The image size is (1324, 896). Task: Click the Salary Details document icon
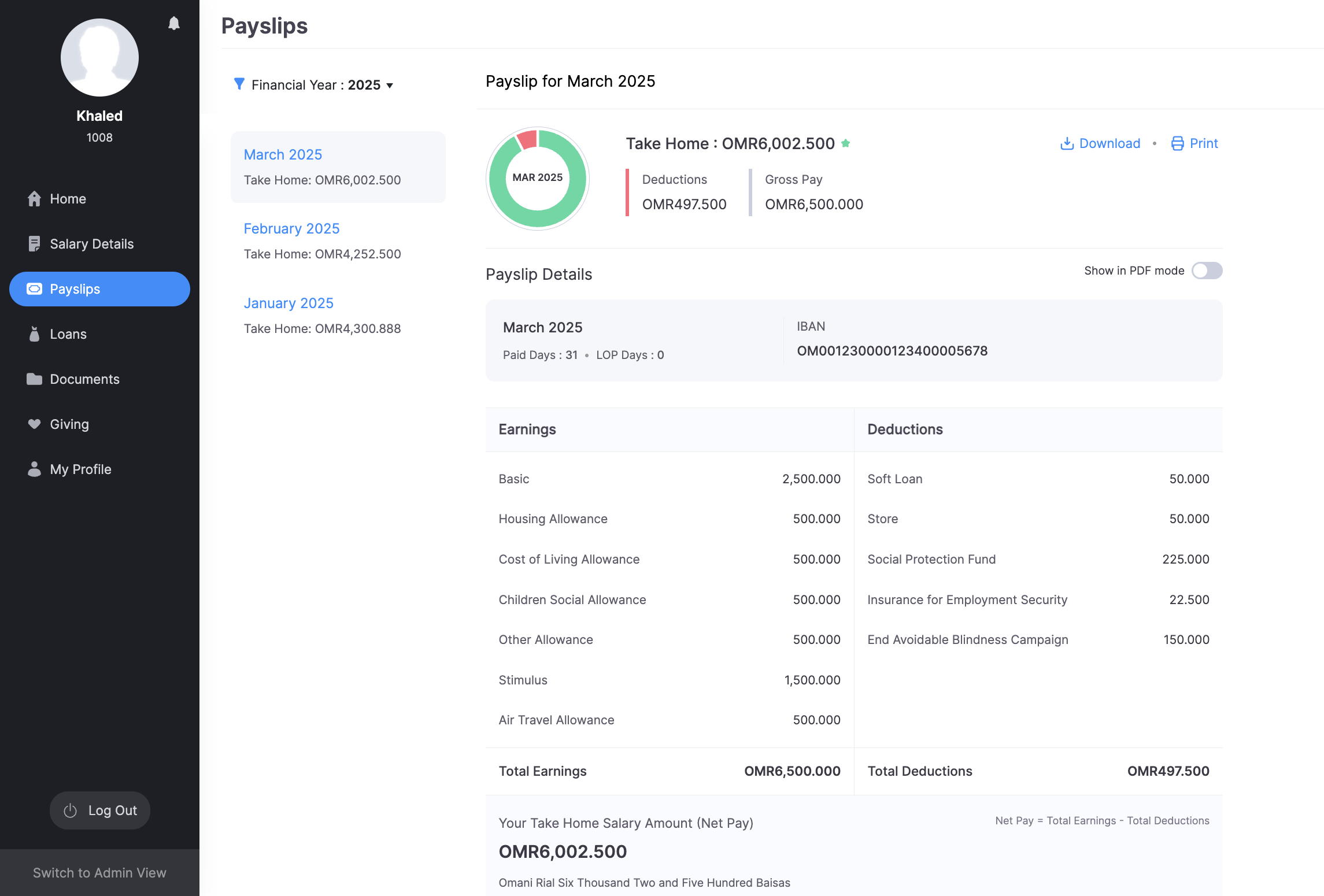point(34,244)
